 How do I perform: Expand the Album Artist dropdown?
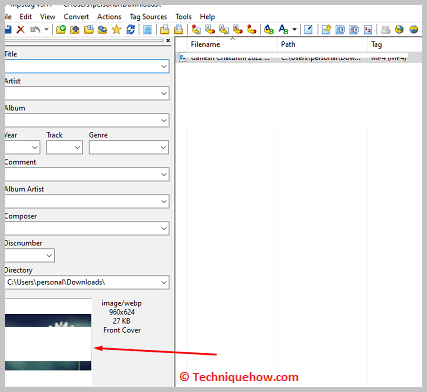tap(164, 201)
